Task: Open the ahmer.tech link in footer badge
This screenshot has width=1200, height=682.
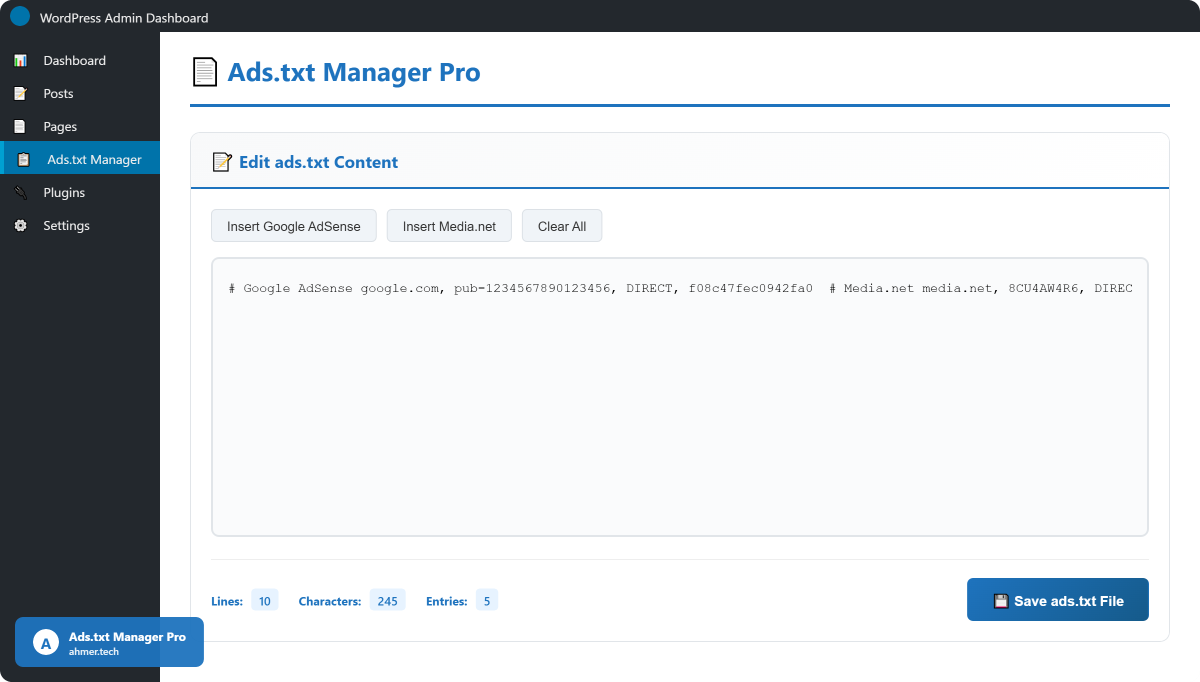Action: coord(94,651)
